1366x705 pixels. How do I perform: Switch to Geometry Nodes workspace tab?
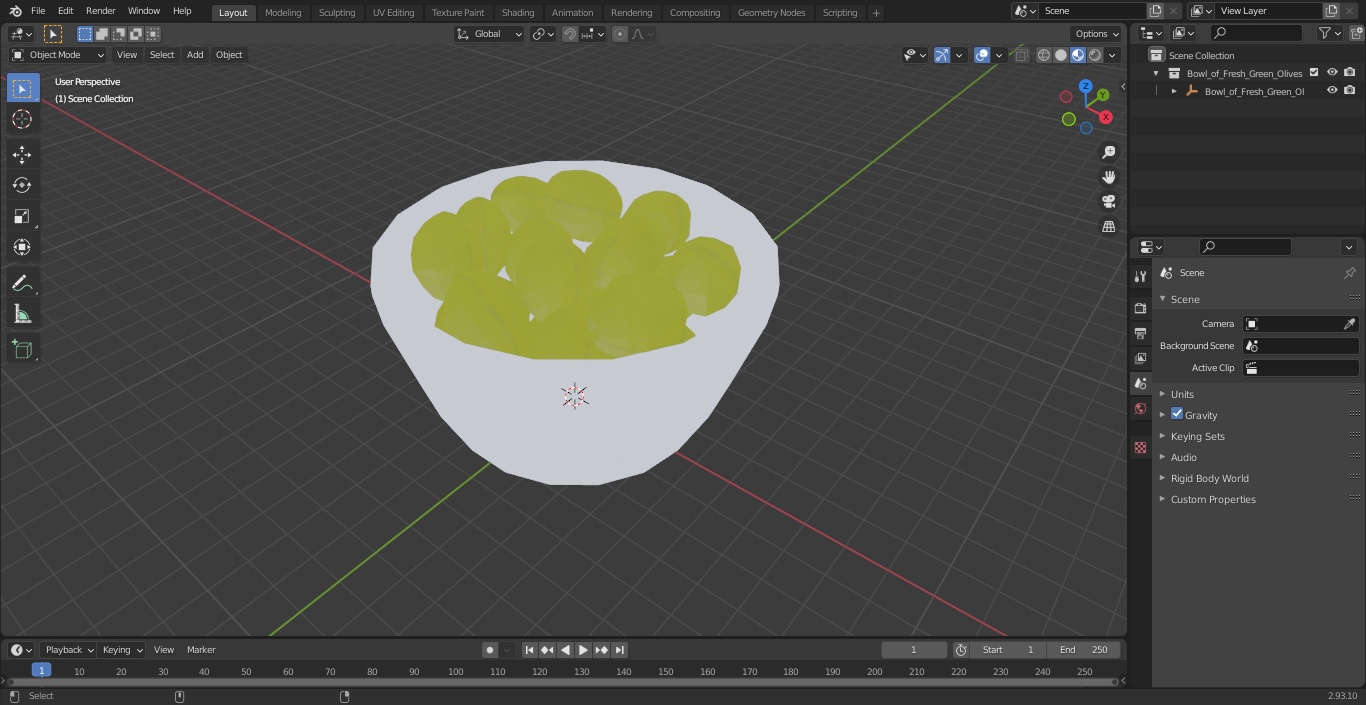point(771,13)
